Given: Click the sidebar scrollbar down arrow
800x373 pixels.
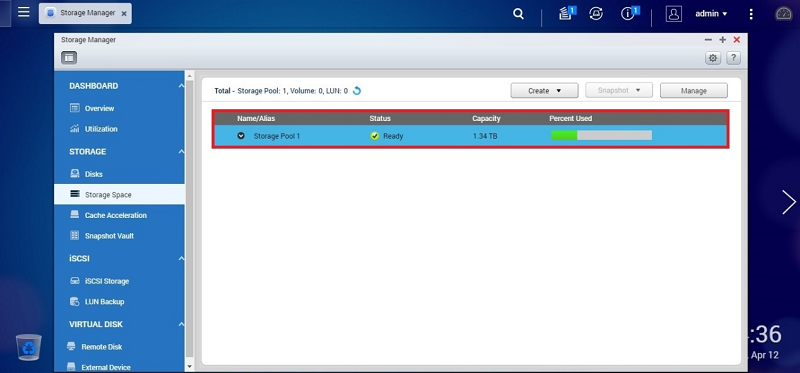Looking at the screenshot, I should (x=190, y=366).
